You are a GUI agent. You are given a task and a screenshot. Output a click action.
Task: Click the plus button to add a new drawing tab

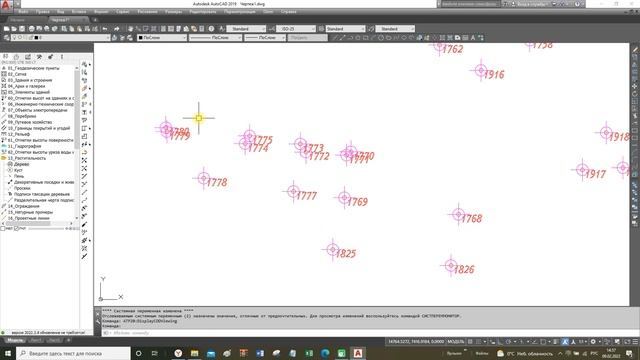(95, 20)
